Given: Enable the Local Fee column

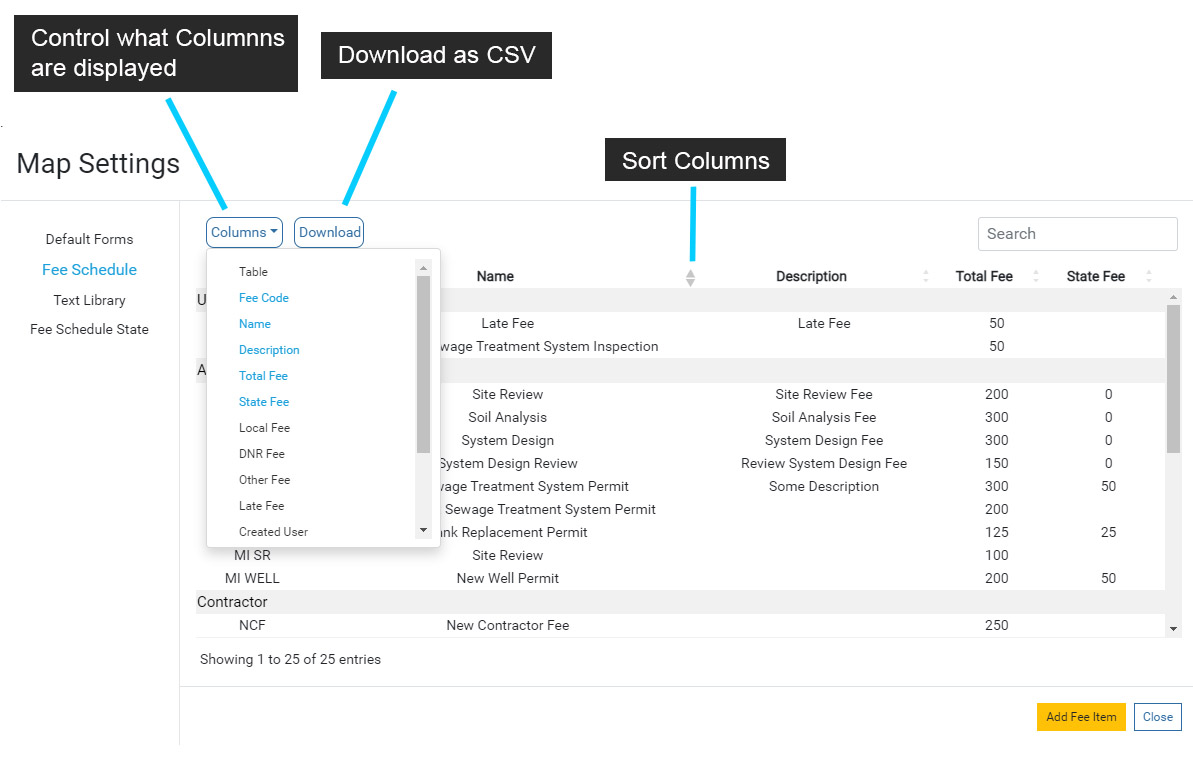Looking at the screenshot, I should pyautogui.click(x=264, y=428).
